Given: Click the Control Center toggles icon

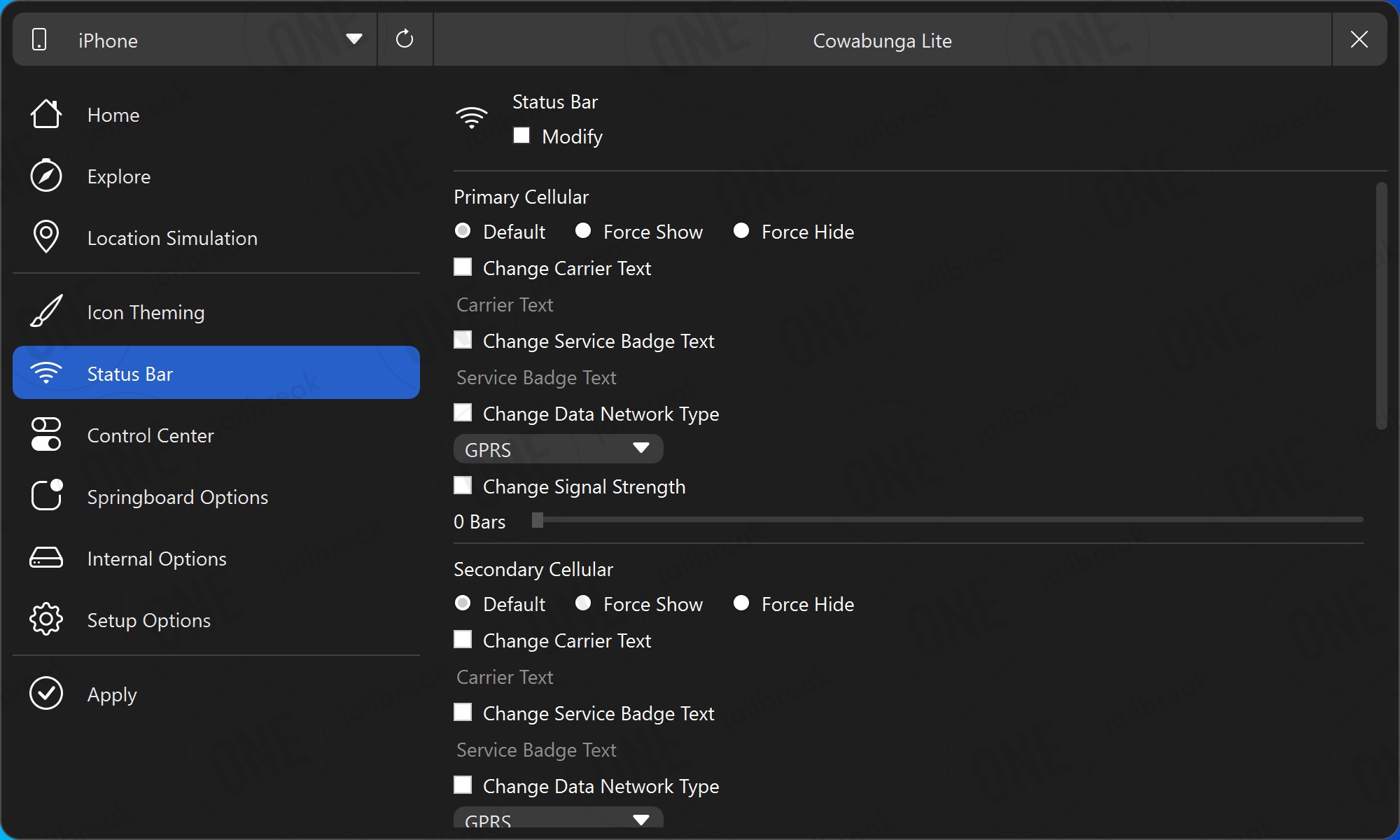Looking at the screenshot, I should [46, 435].
